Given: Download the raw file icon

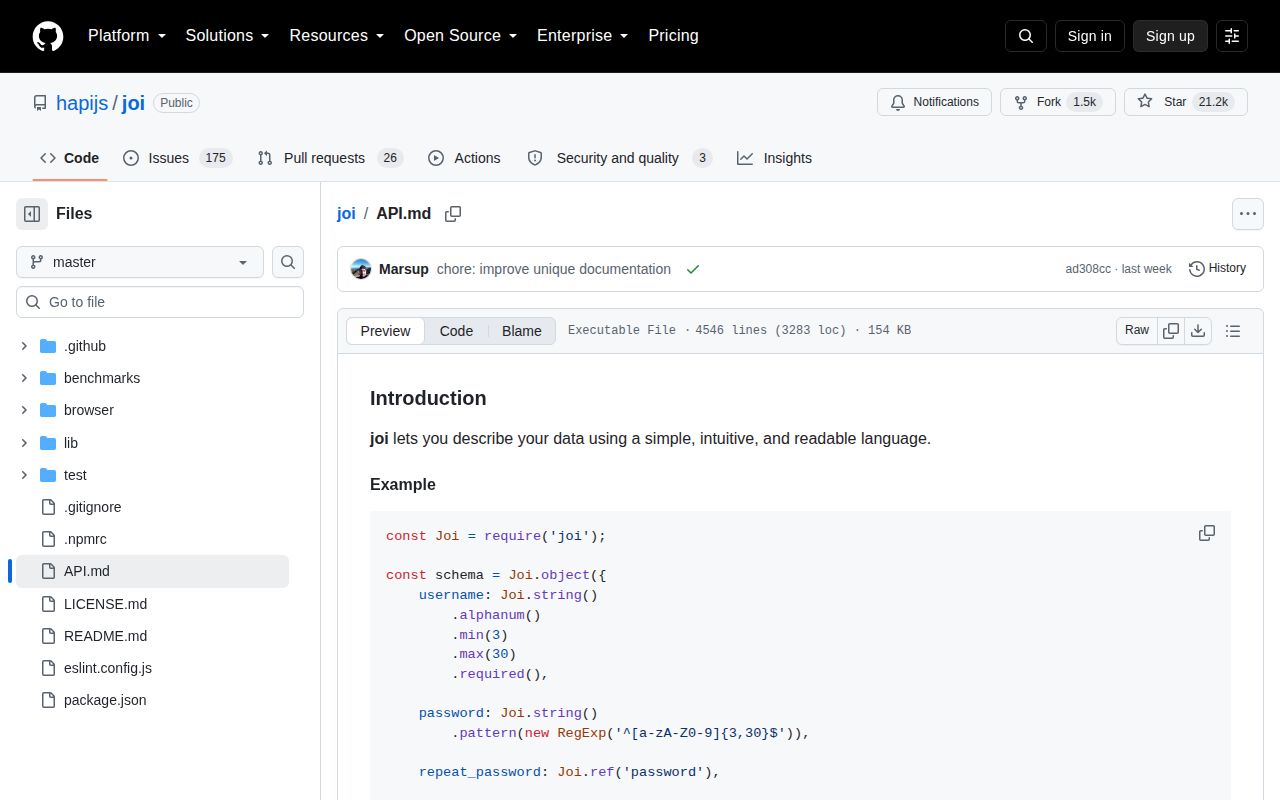Looking at the screenshot, I should [1198, 331].
